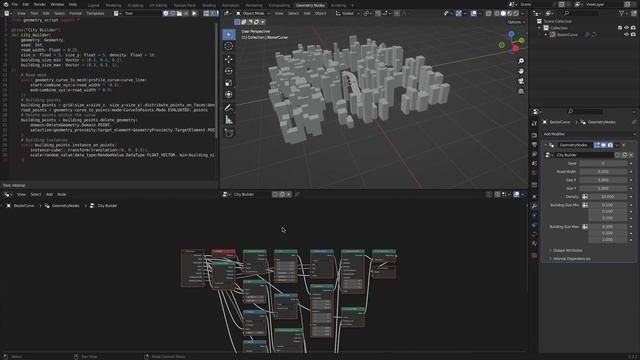Open the Window menu
The image size is (640, 360).
57,4
